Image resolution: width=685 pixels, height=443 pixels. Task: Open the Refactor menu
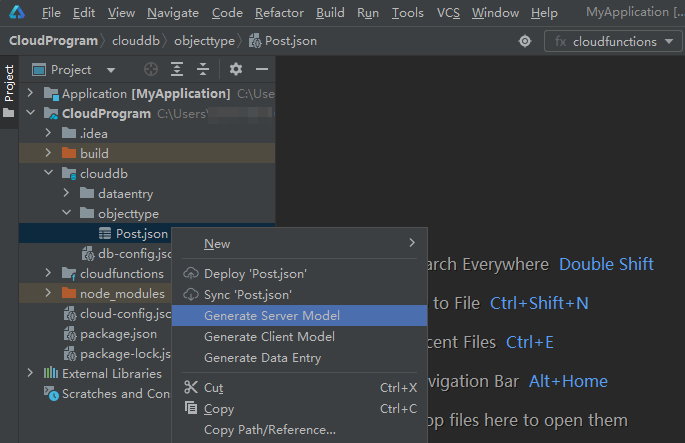pyautogui.click(x=279, y=13)
